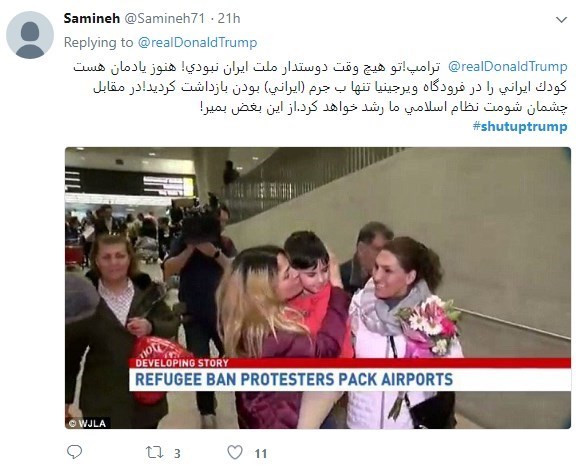Click the @Samineh71 handle
Viewport: 576px width, 466px height.
click(165, 18)
